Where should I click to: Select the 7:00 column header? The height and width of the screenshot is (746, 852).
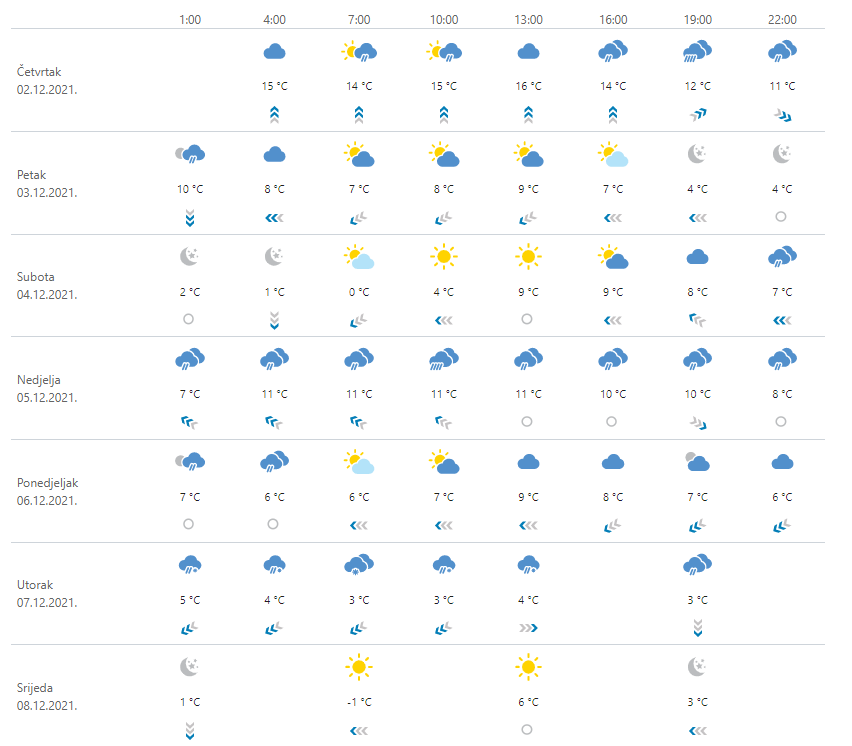(x=359, y=19)
